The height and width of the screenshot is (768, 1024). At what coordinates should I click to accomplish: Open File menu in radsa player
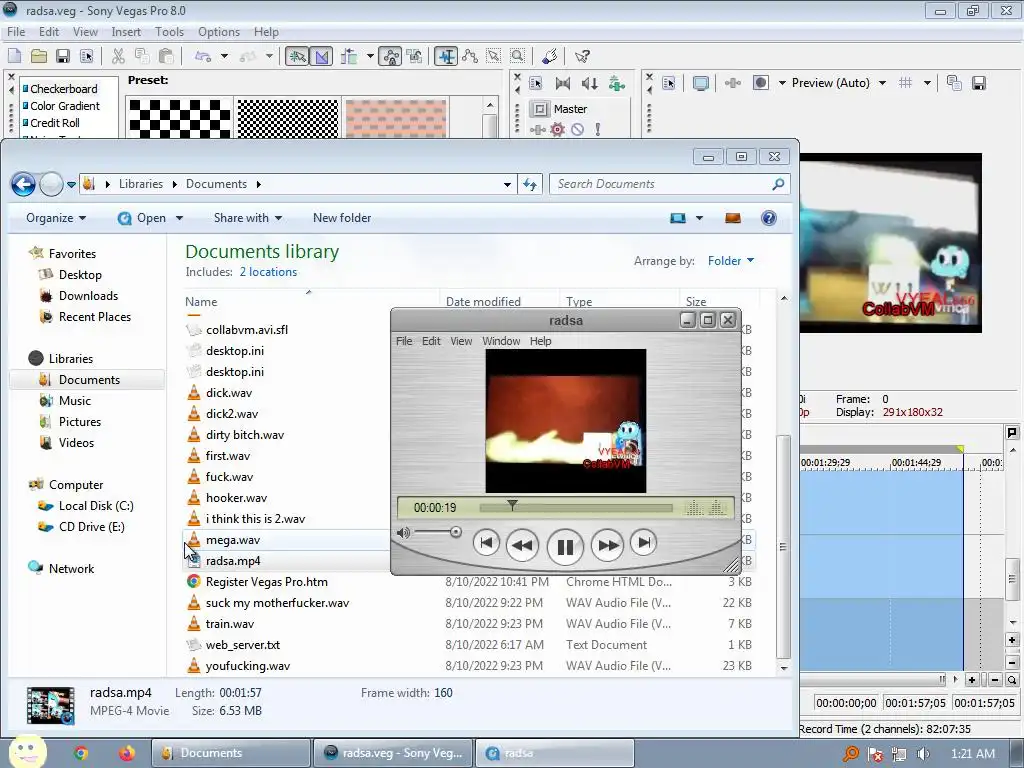pyautogui.click(x=404, y=341)
